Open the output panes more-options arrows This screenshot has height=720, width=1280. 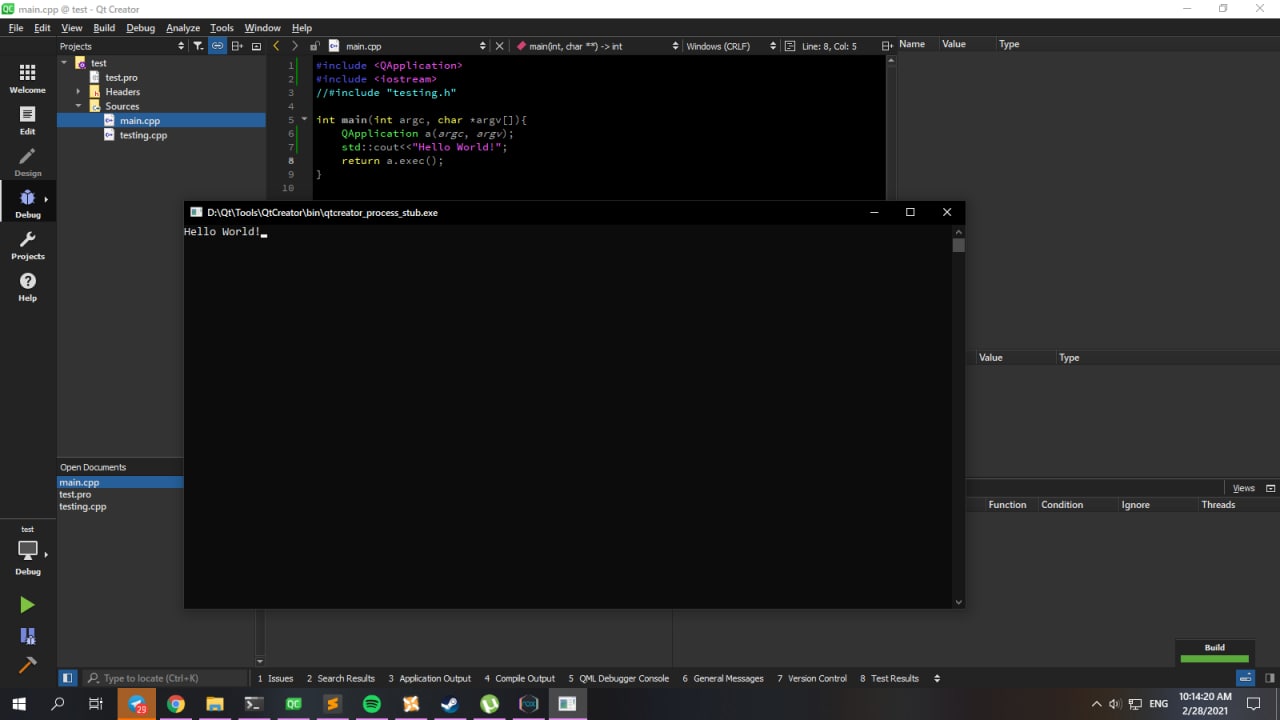937,678
